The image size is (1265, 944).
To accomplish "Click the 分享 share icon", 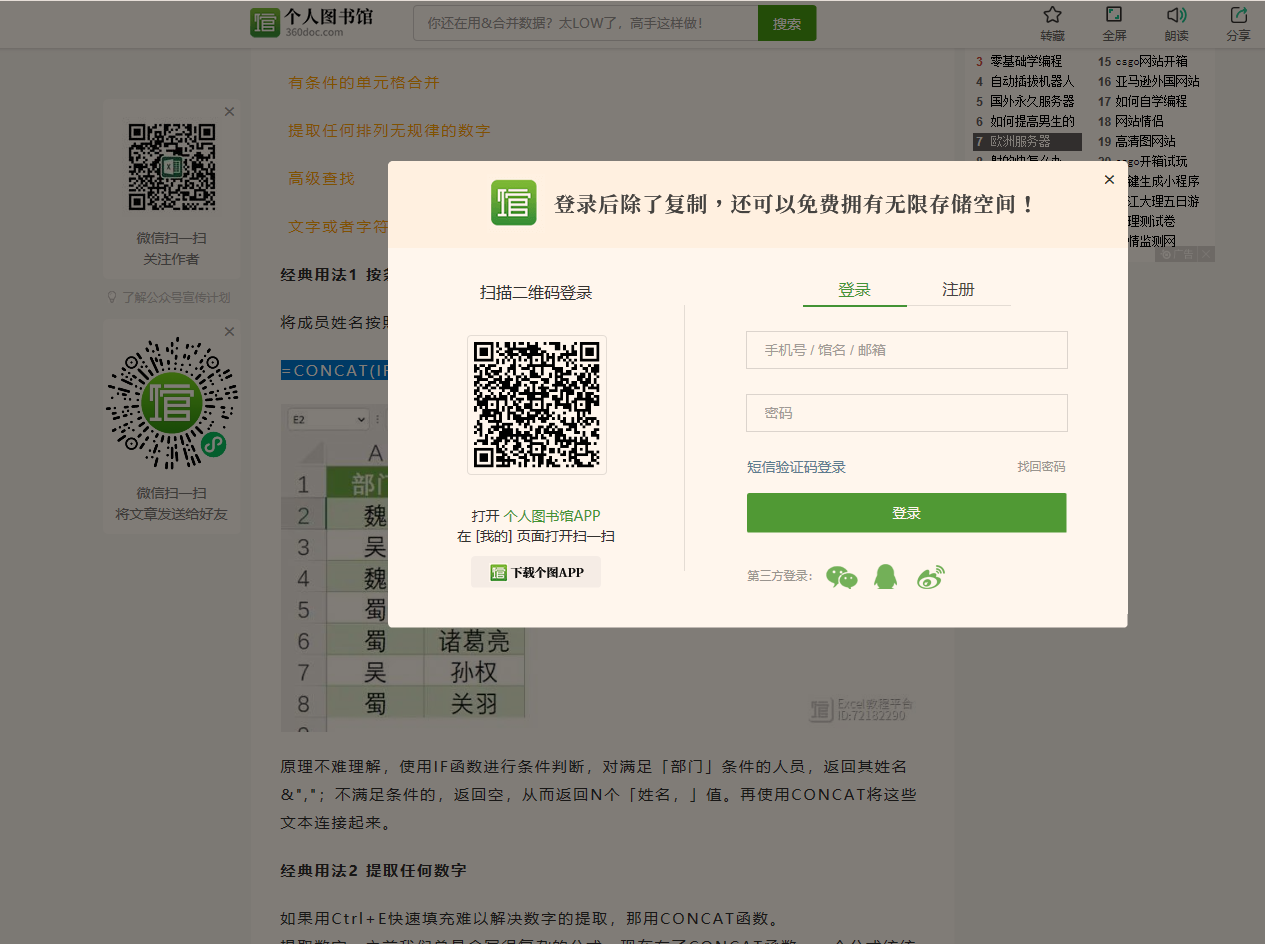I will point(1238,15).
